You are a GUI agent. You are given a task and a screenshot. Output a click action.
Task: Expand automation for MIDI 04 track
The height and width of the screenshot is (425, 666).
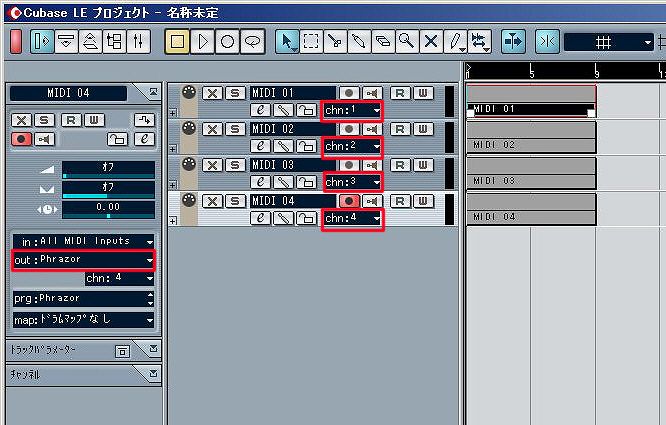pos(173,221)
